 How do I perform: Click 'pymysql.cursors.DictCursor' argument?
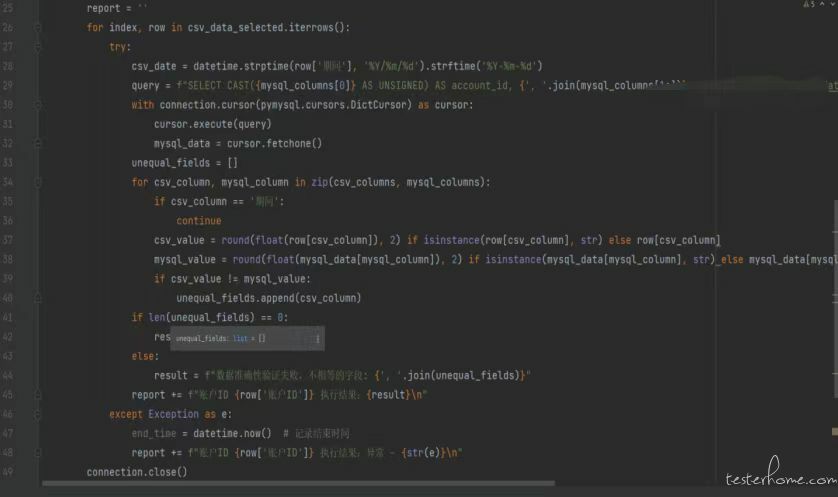(334, 105)
